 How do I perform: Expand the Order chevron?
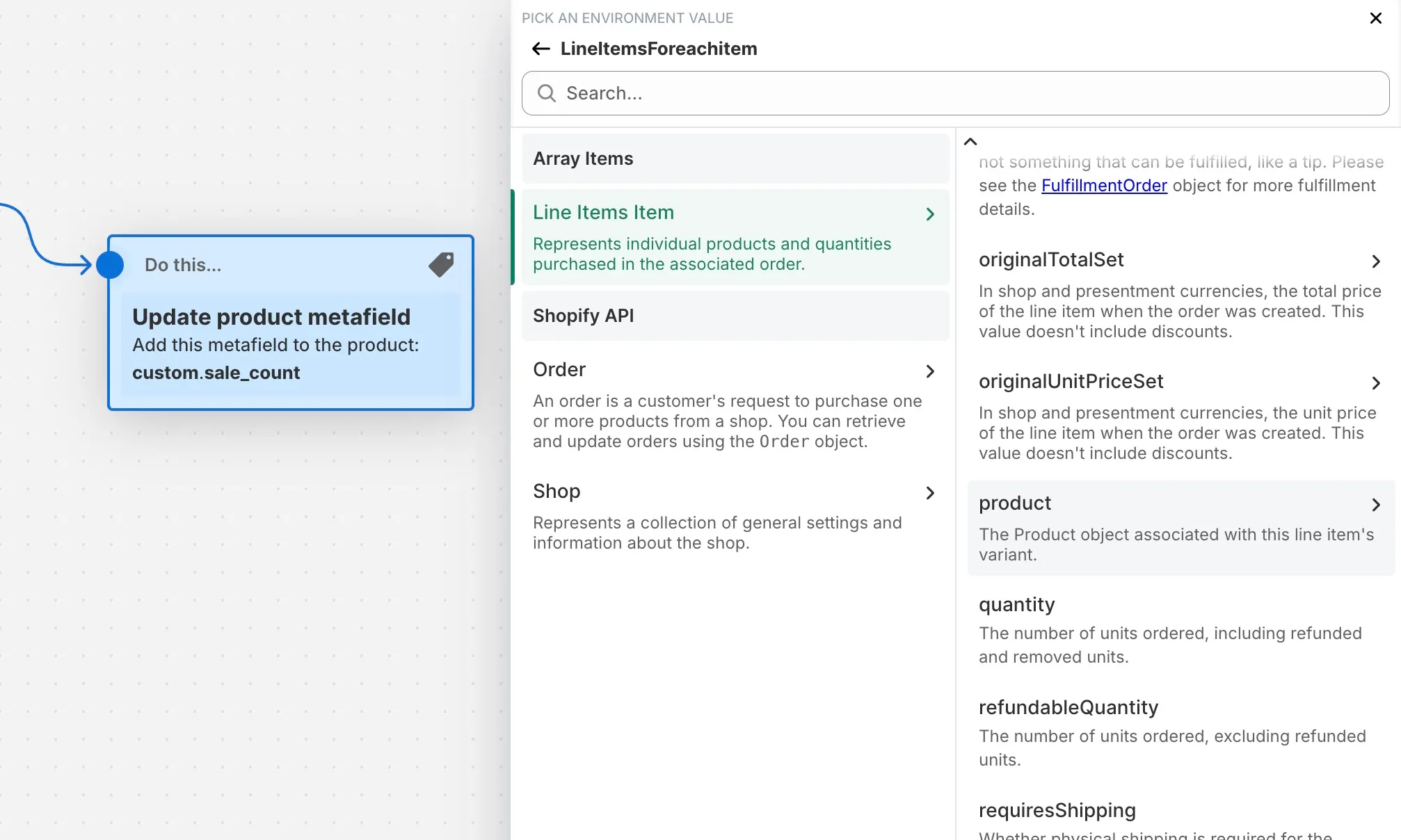click(930, 371)
